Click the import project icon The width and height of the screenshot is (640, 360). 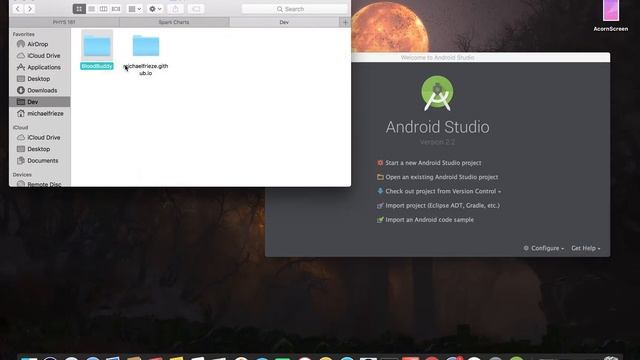click(380, 205)
